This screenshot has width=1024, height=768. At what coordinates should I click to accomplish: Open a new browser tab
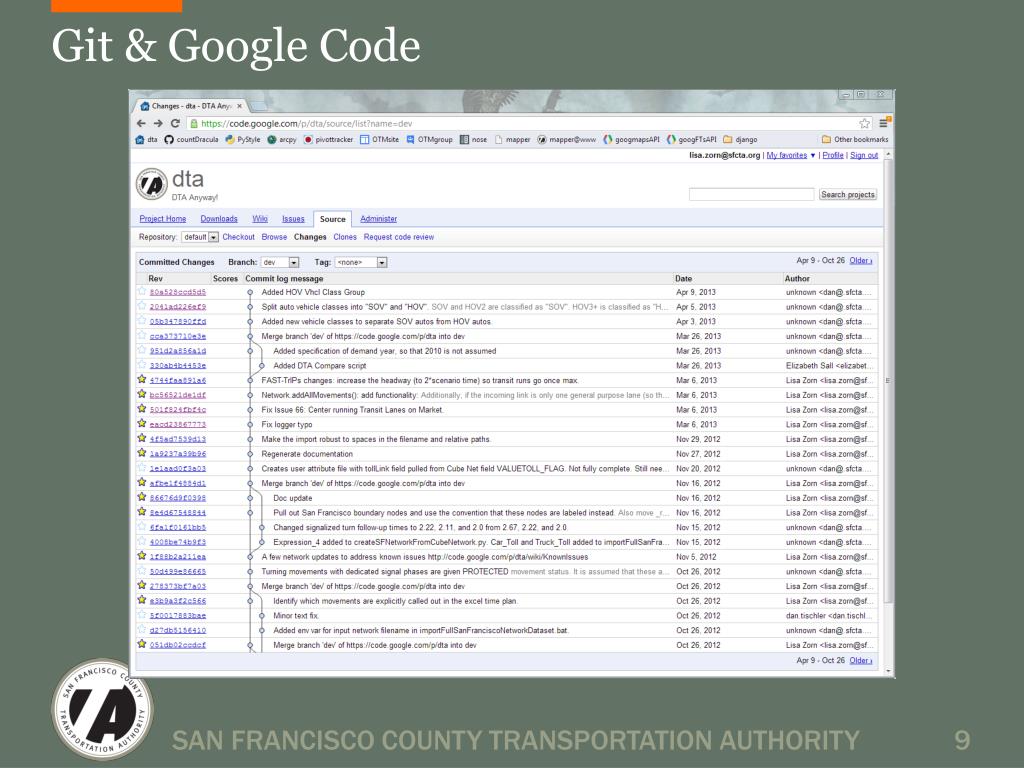point(258,106)
